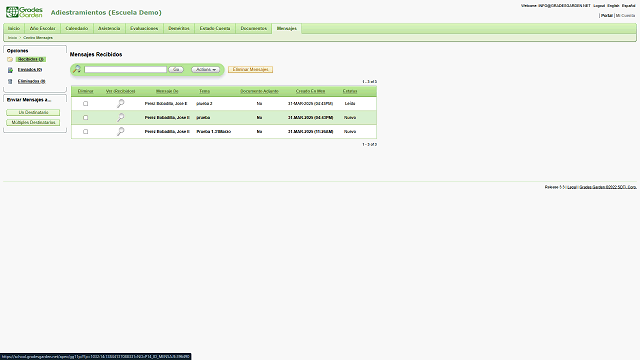This screenshot has width=640, height=360.
Task: View the 'Prueba 1 3'Blksito' message via its magnifier
Action: 120,131
